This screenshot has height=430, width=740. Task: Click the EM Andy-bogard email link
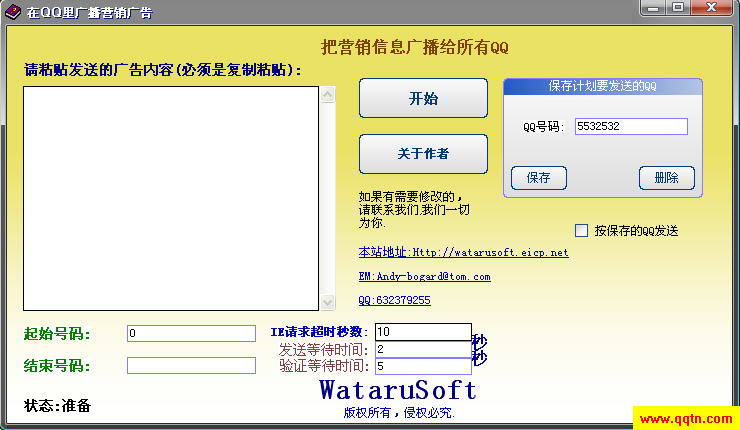pos(424,276)
